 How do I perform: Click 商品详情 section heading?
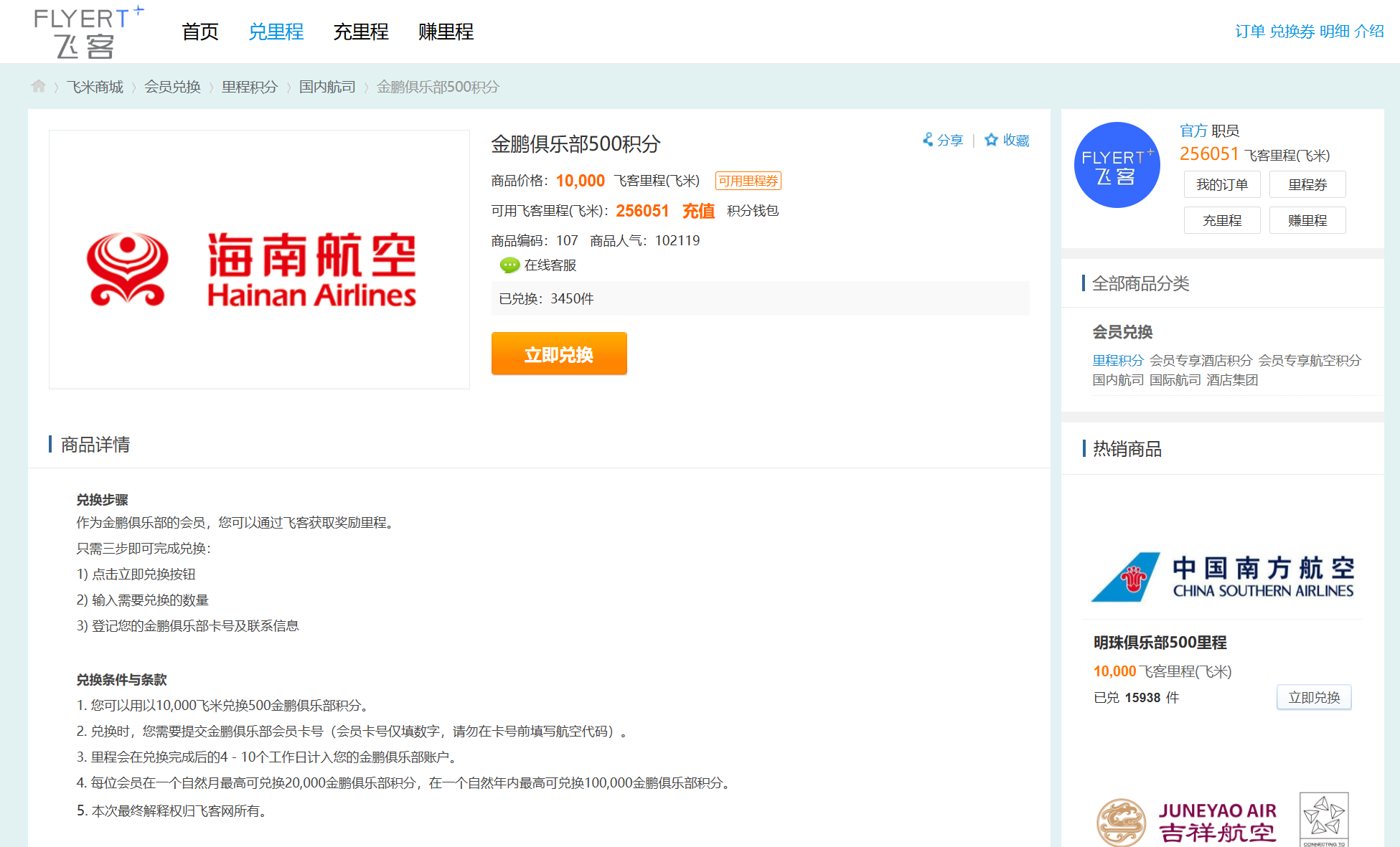coord(95,445)
